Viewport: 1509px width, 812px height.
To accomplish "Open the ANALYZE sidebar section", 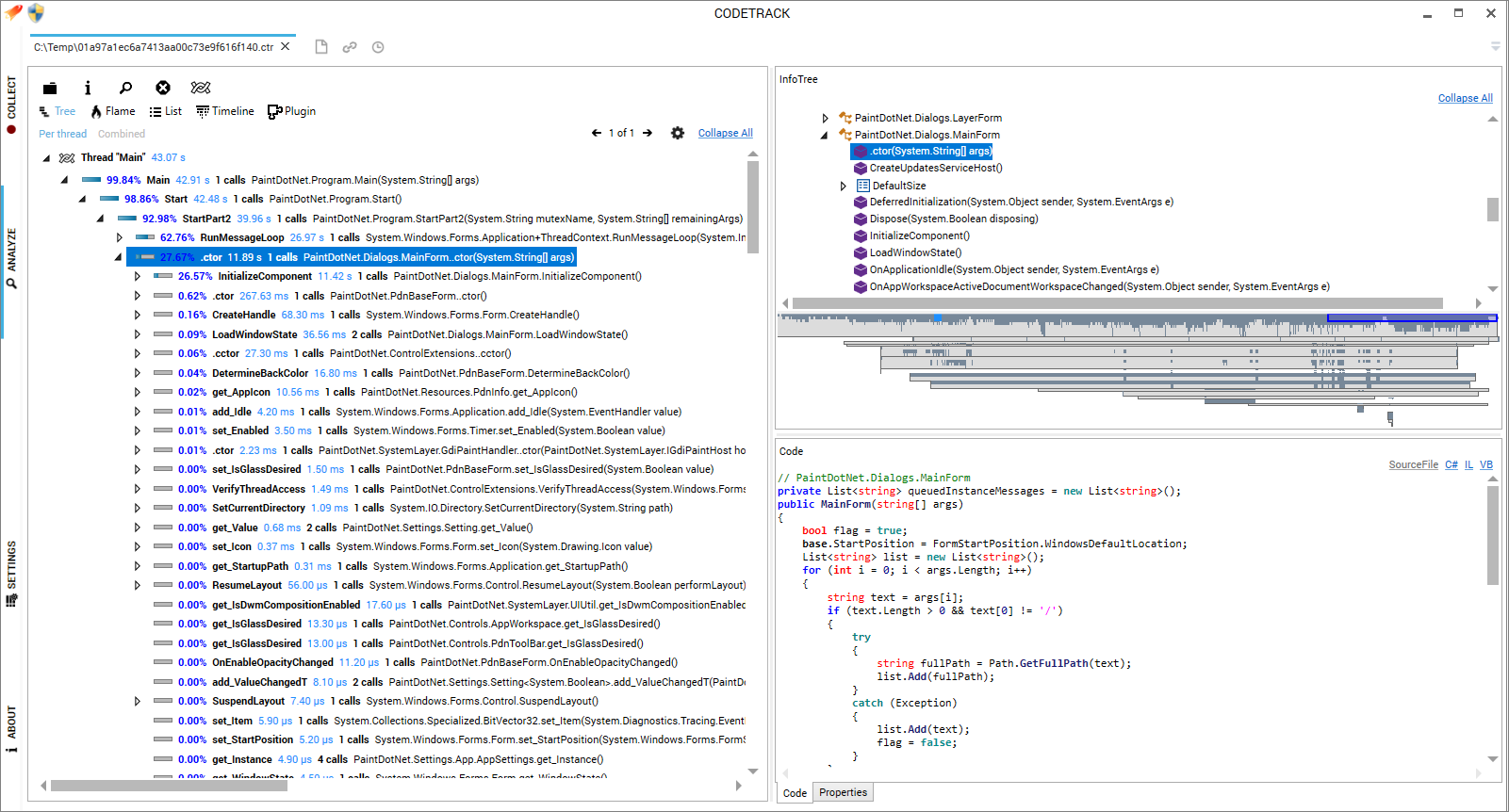I will coord(11,257).
